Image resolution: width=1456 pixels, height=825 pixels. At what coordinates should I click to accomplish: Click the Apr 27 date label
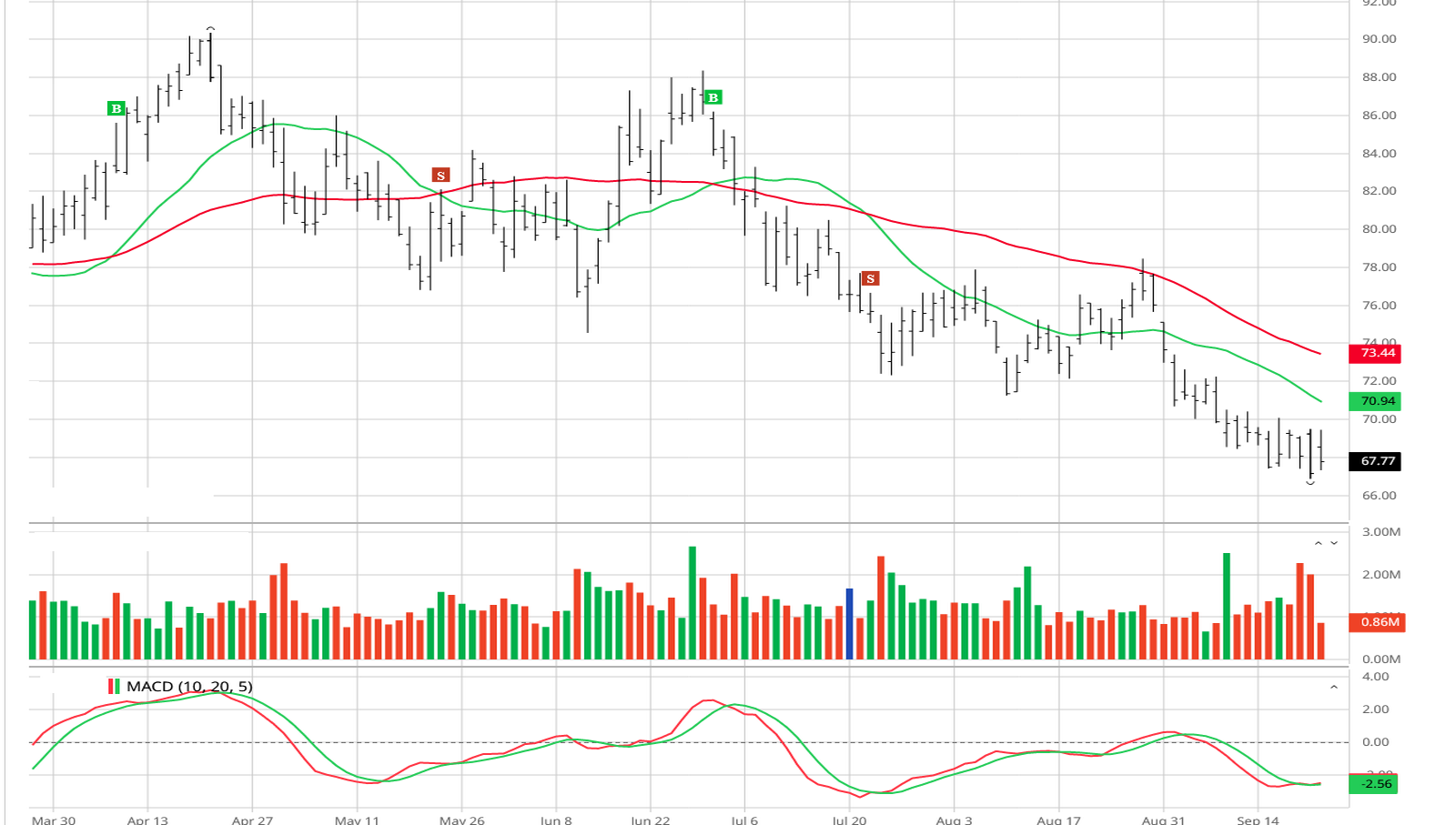252,820
